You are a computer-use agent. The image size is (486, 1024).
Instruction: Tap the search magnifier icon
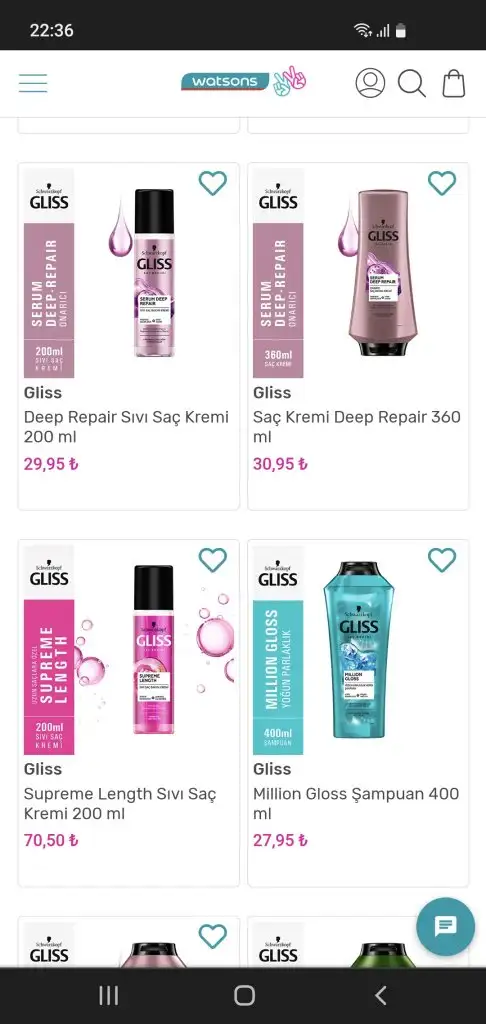[412, 84]
